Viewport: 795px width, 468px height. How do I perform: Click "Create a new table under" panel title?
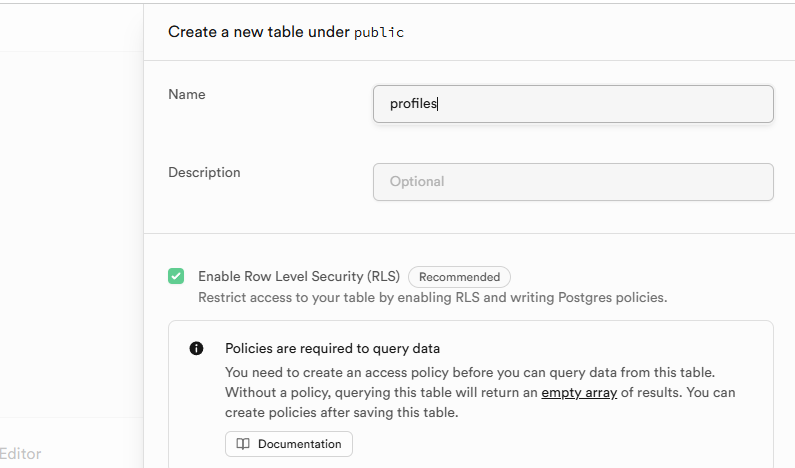point(258,32)
